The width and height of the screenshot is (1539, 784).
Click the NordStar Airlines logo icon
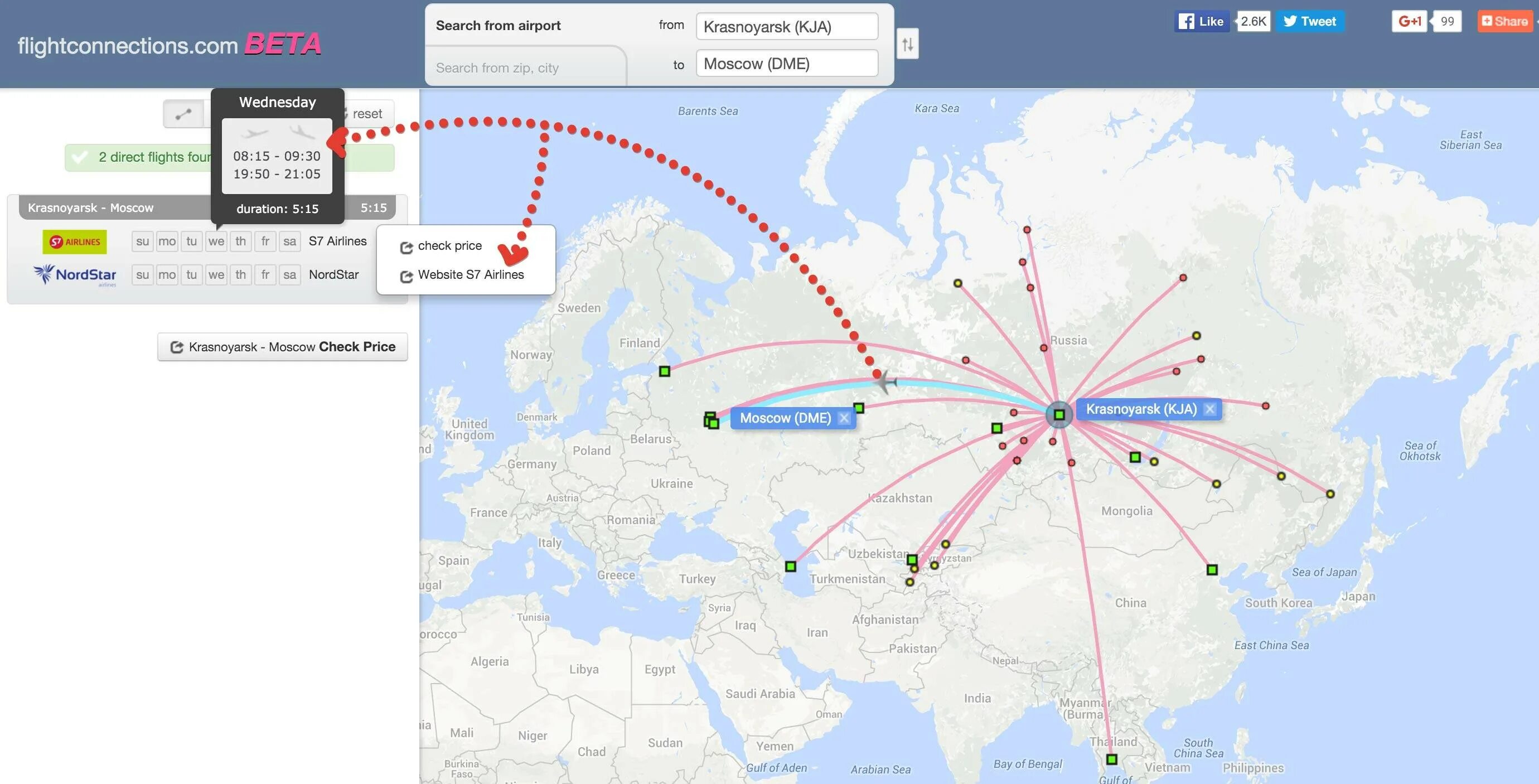pos(74,273)
